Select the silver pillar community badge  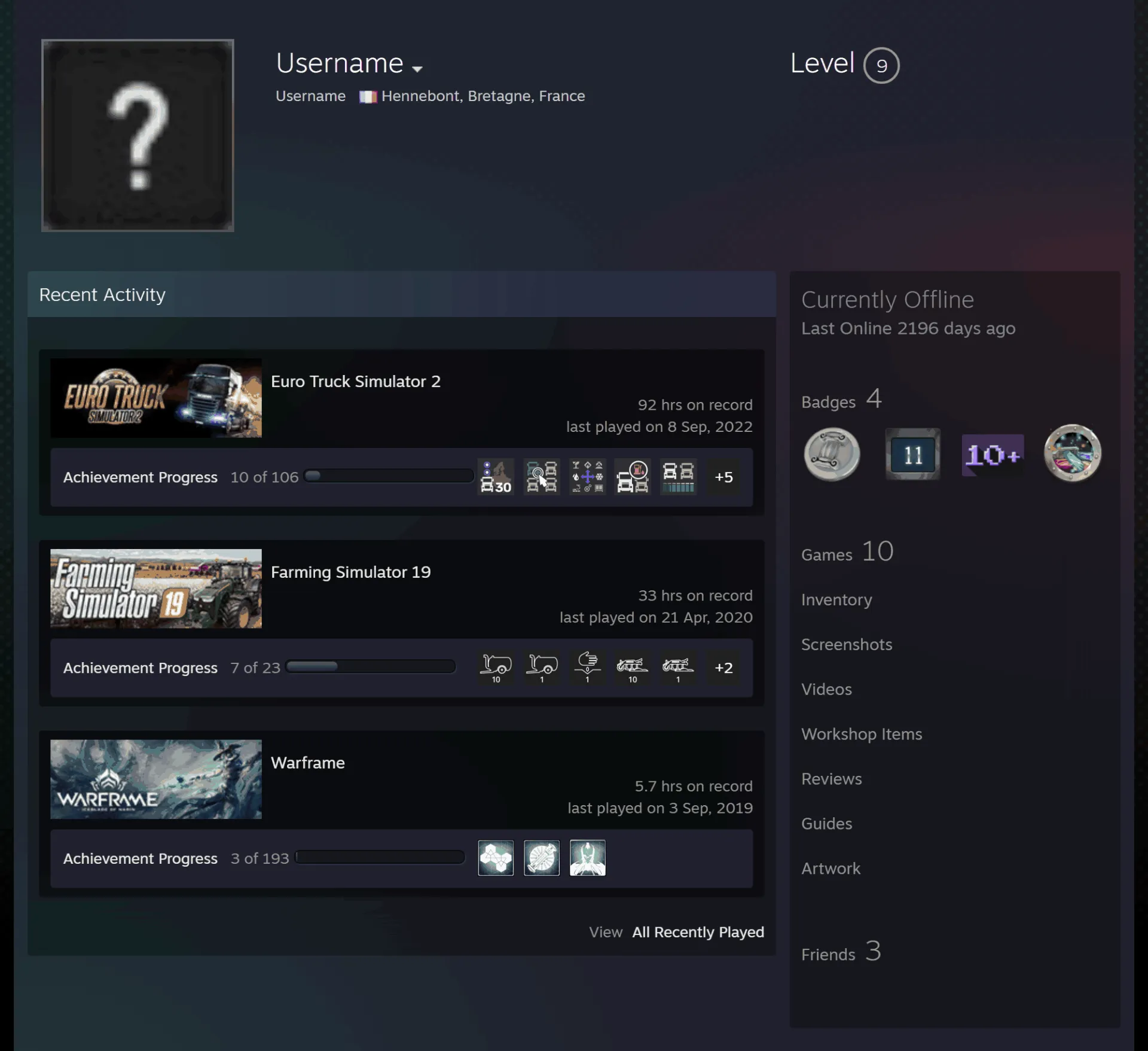(832, 454)
